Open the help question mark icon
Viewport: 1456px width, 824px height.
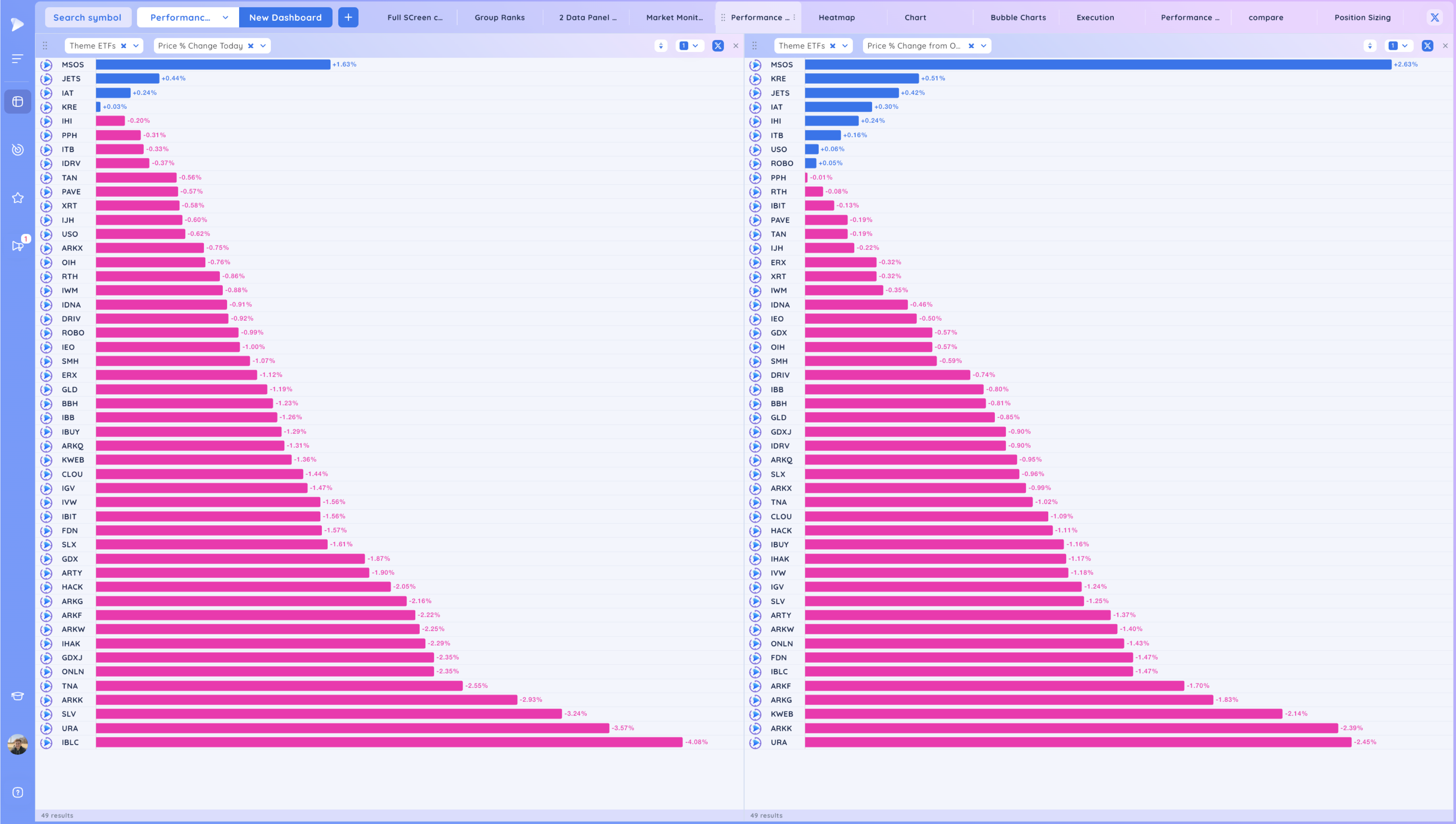pos(17,792)
